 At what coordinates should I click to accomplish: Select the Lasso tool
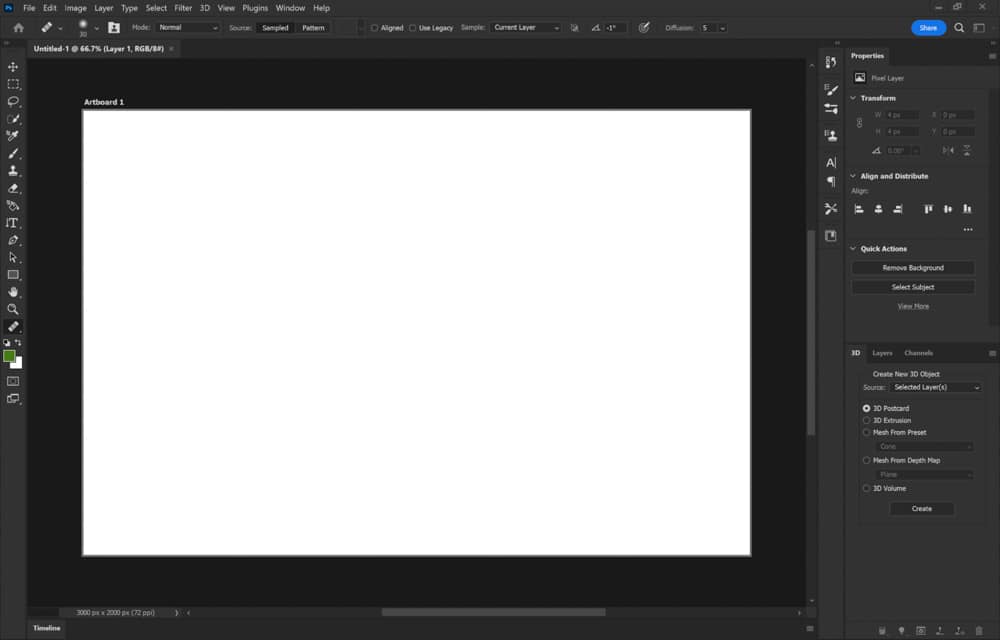13,101
